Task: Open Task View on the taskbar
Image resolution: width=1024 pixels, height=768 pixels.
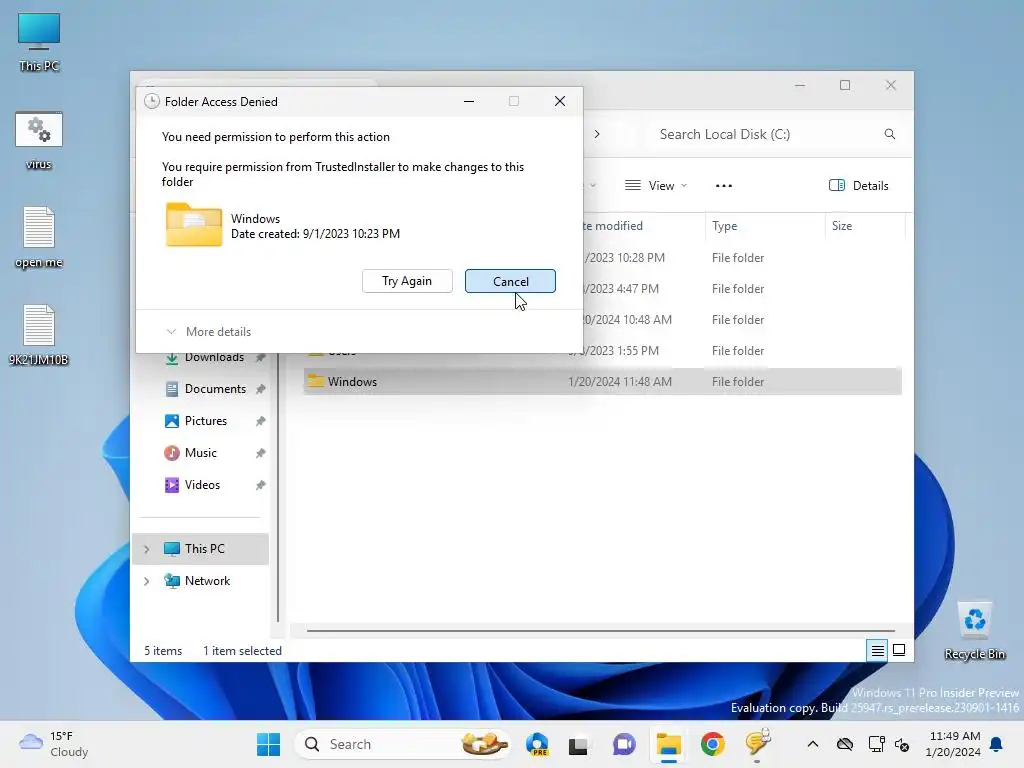Action: (579, 744)
